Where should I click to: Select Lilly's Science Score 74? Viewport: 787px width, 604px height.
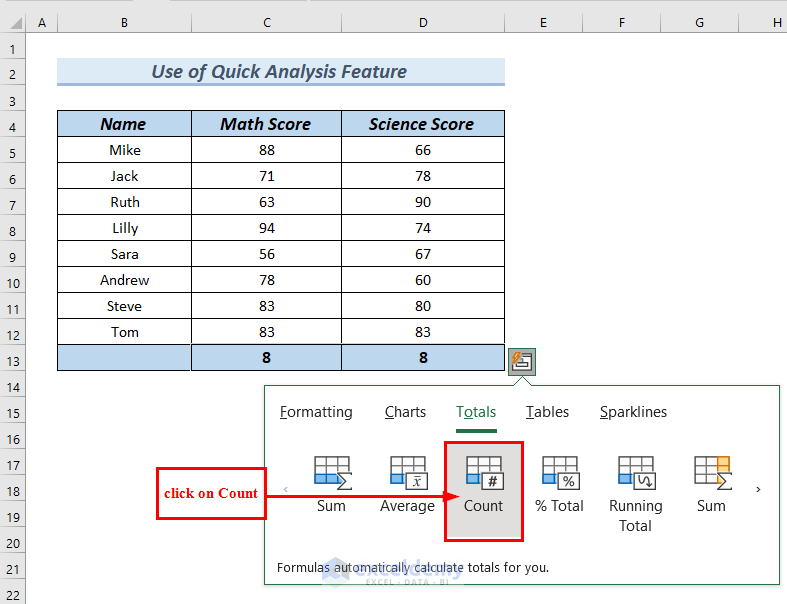(x=423, y=228)
